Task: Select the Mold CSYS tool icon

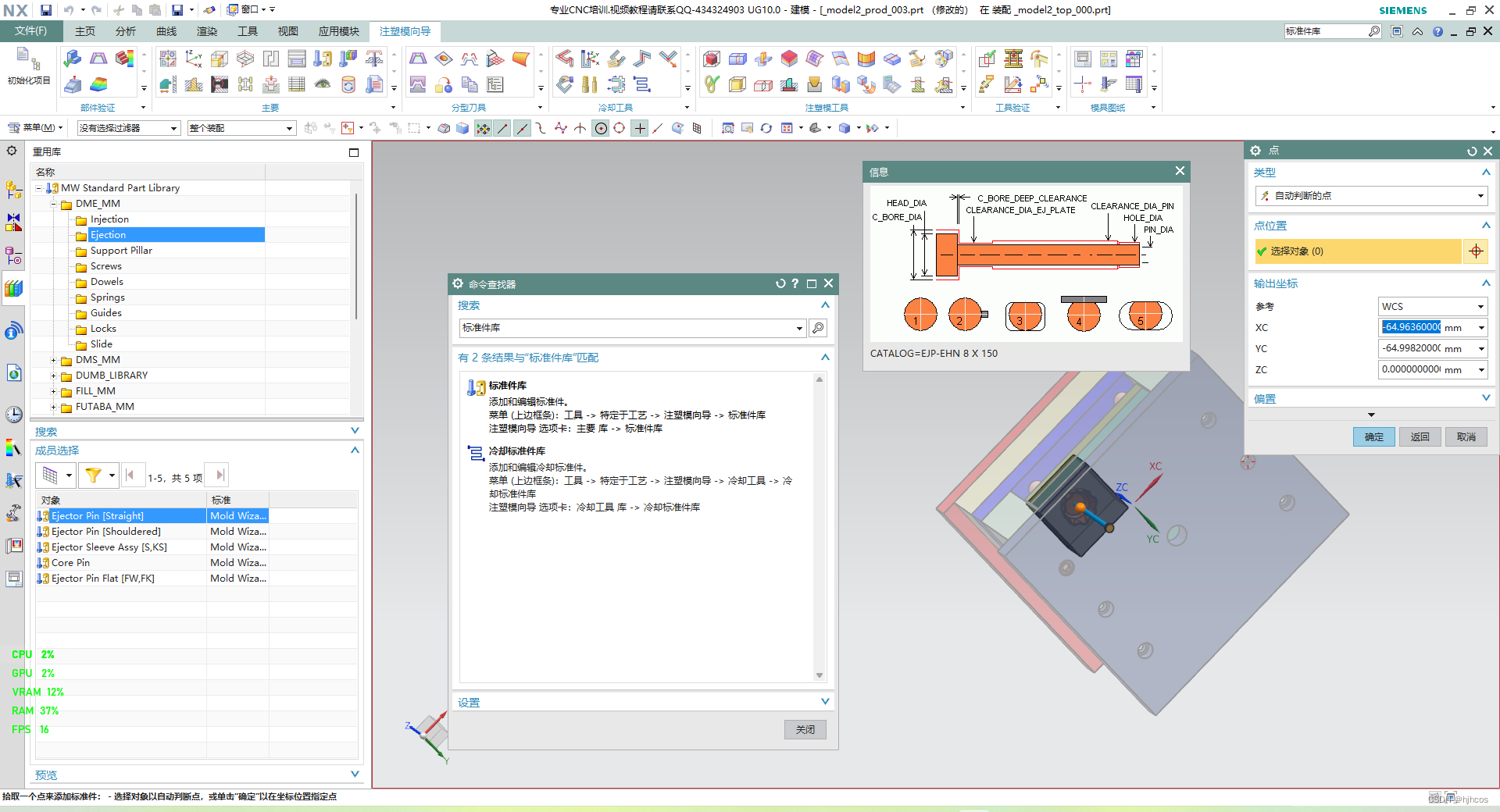Action: [193, 59]
